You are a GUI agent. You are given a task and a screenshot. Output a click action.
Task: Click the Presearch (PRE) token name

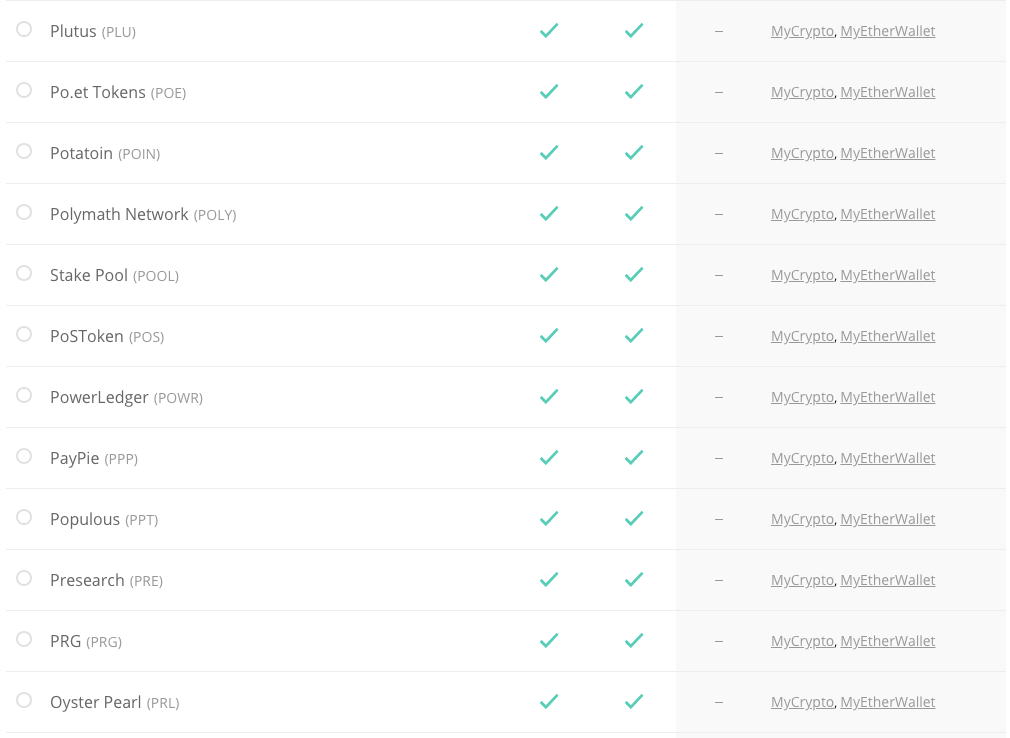tap(106, 580)
